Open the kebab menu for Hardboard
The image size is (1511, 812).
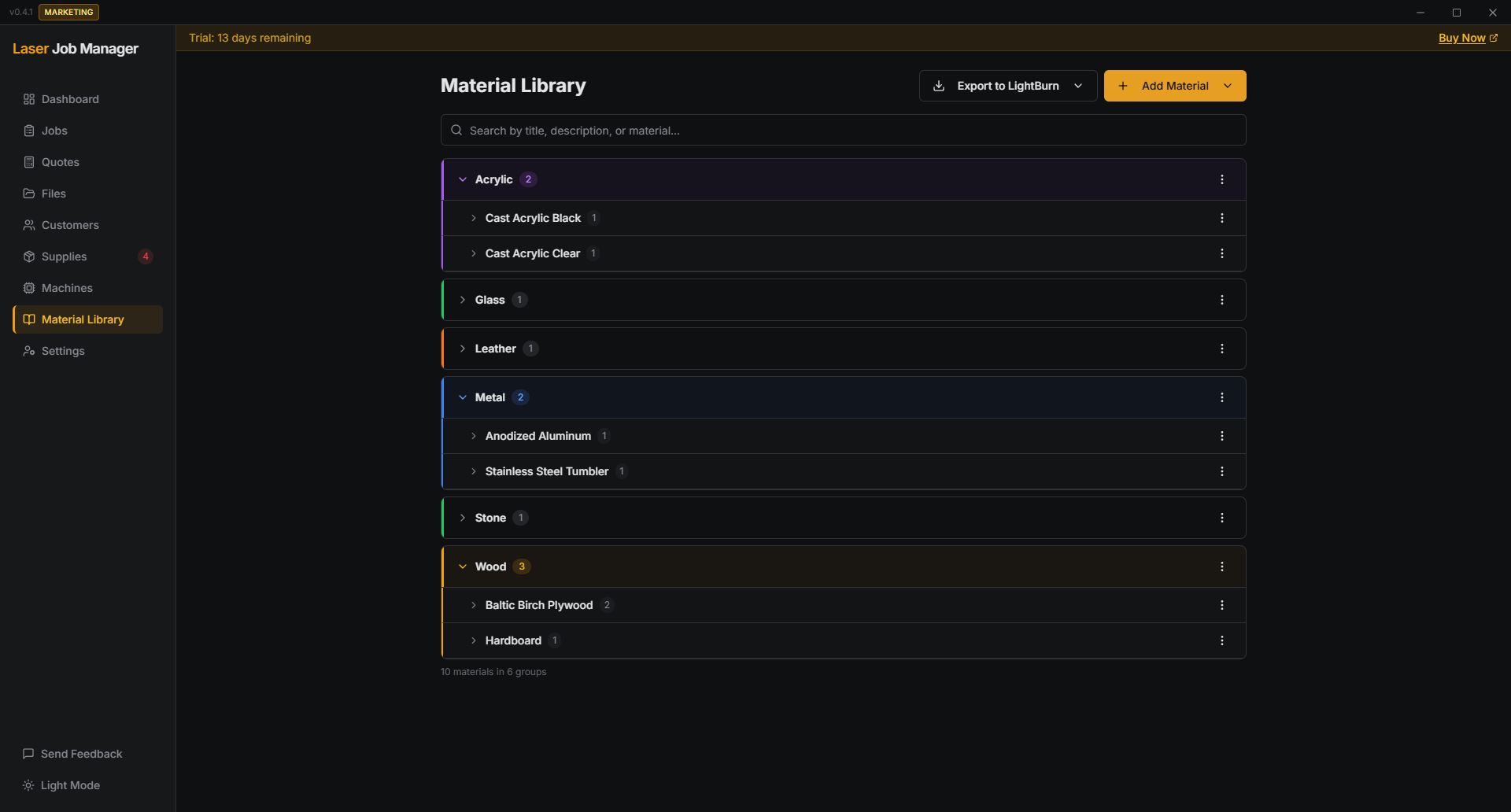point(1222,640)
